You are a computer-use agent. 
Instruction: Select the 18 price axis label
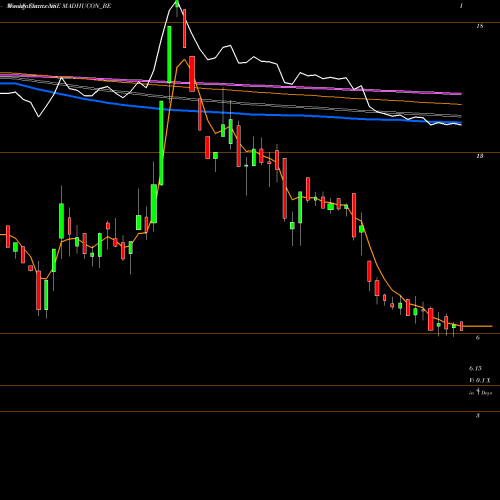(x=479, y=26)
